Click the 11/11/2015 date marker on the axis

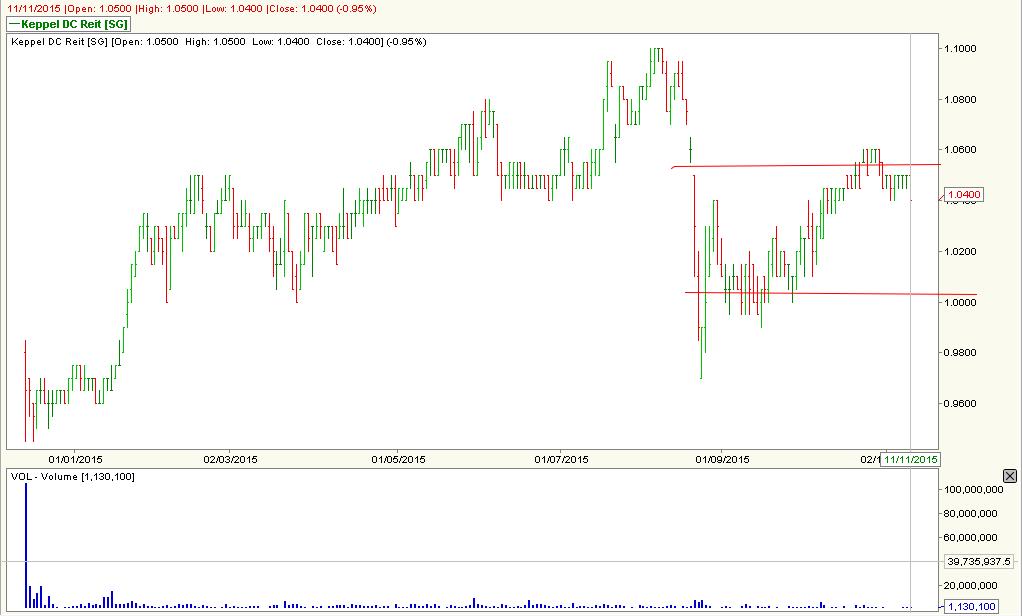click(x=911, y=459)
